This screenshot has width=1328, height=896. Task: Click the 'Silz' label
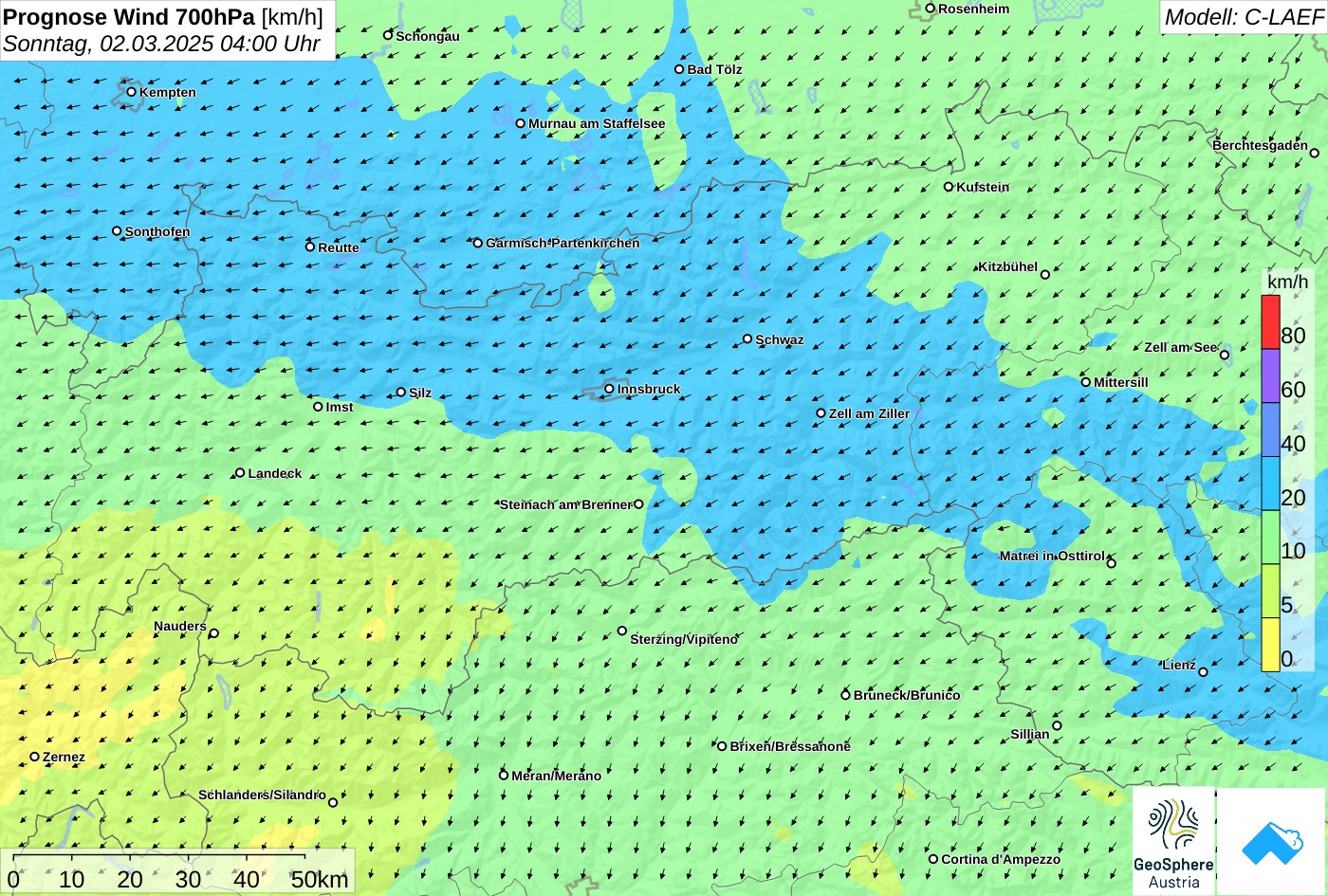pyautogui.click(x=420, y=393)
